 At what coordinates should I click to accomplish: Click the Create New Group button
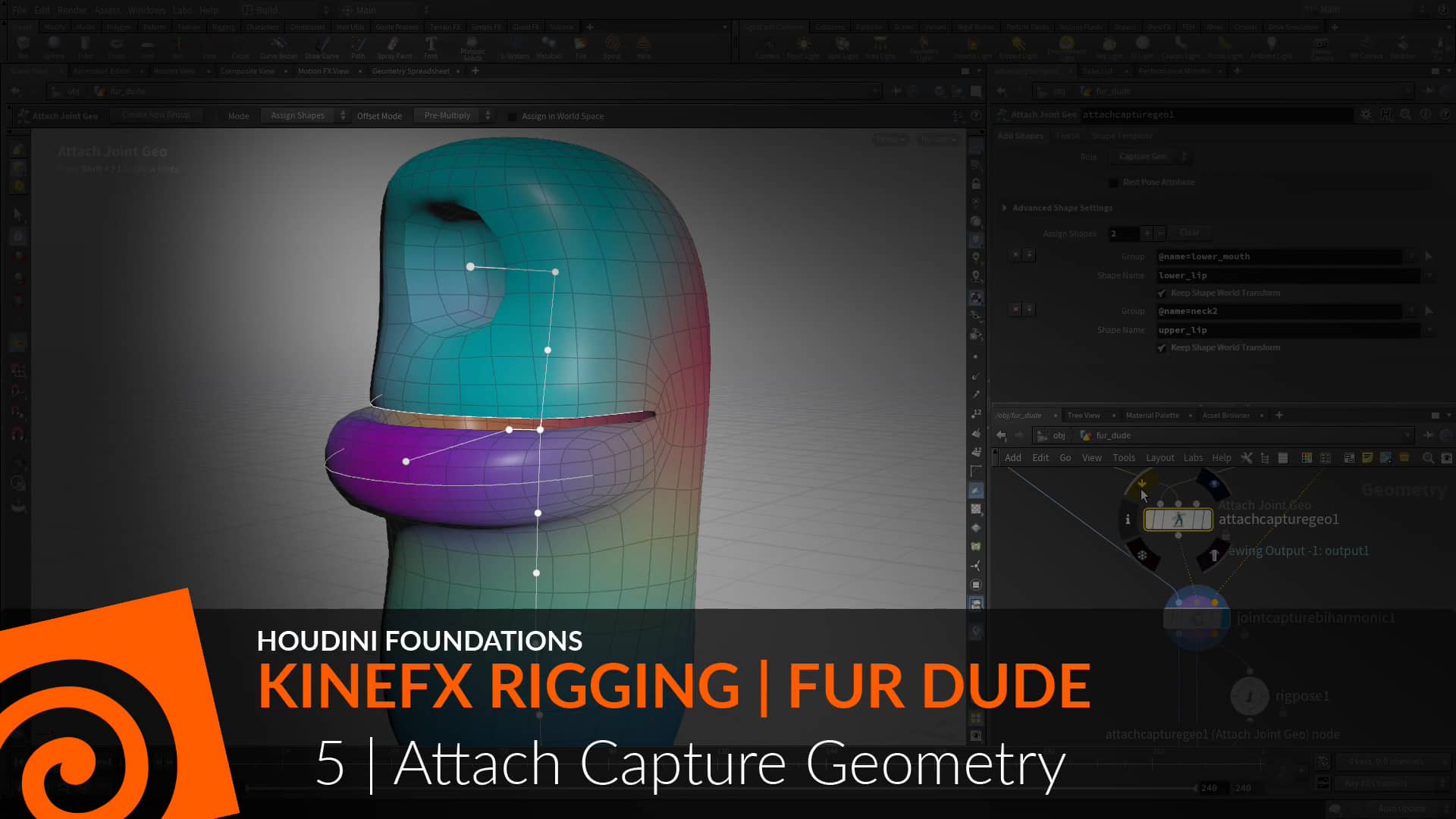pos(157,115)
